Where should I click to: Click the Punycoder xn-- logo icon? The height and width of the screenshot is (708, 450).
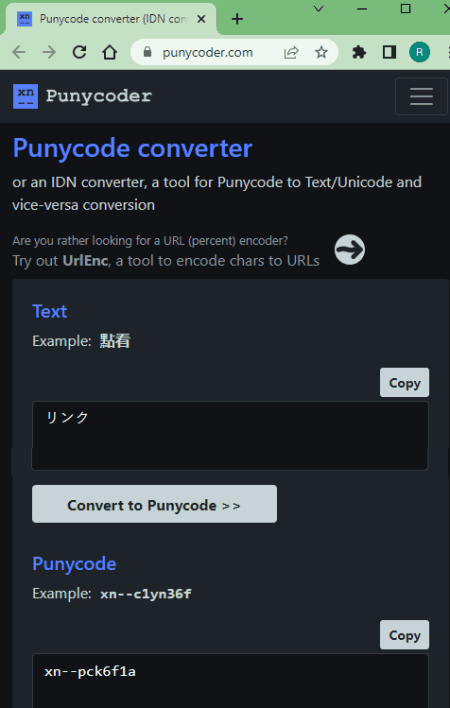[25, 96]
